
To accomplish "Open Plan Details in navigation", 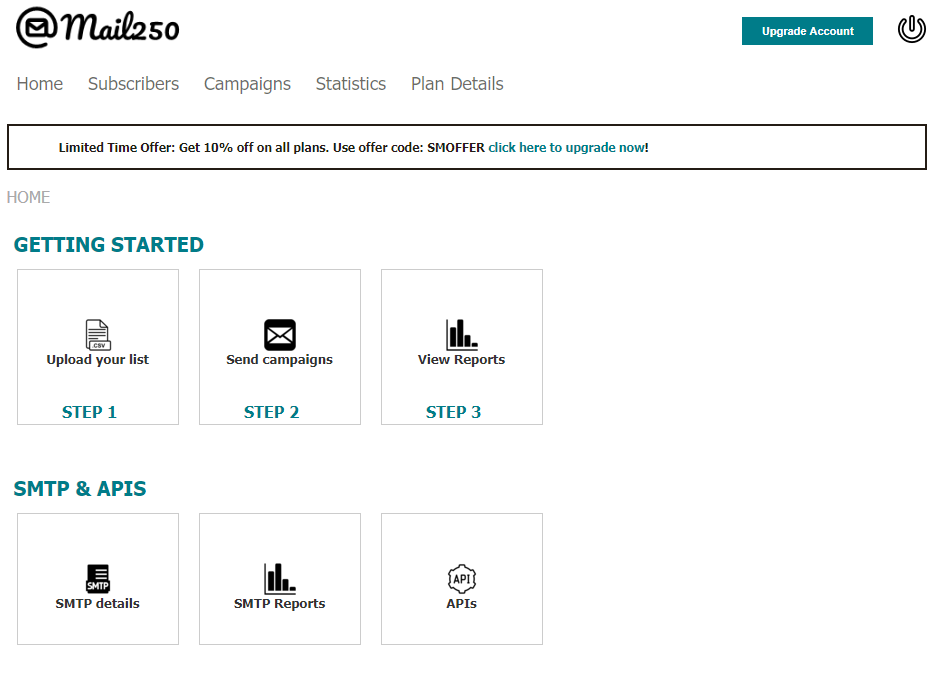I will [x=457, y=84].
